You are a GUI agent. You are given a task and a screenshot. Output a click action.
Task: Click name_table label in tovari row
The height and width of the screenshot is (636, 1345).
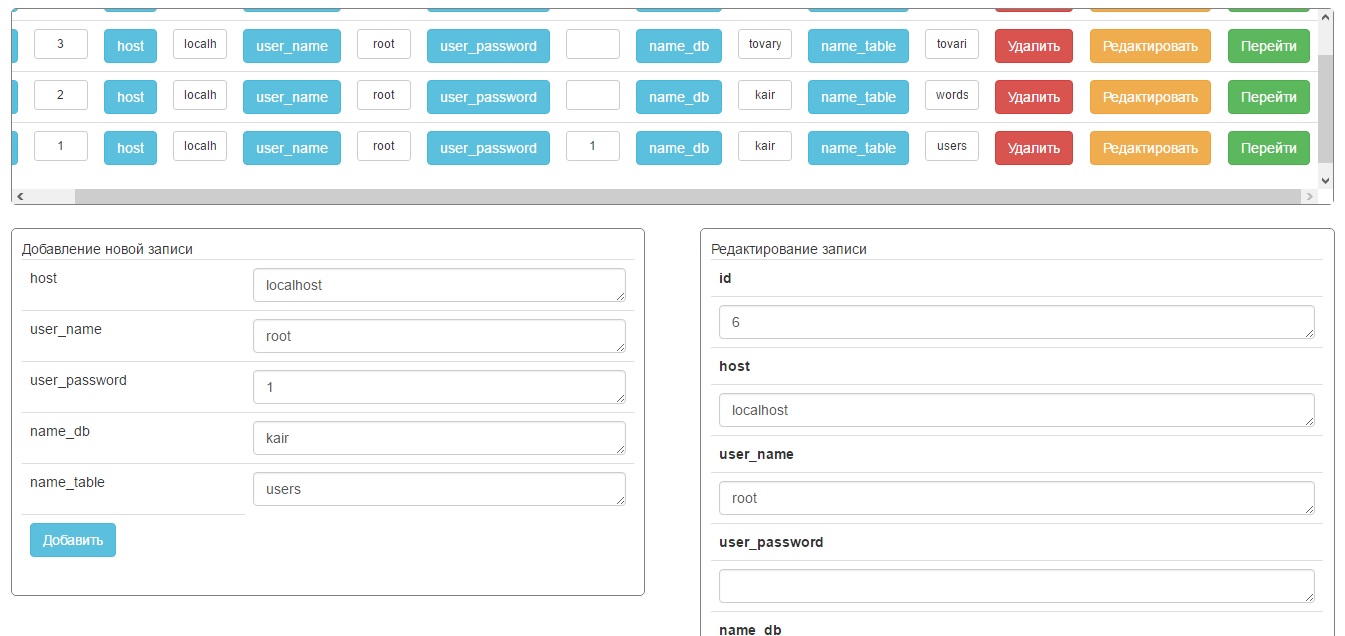pyautogui.click(x=858, y=46)
